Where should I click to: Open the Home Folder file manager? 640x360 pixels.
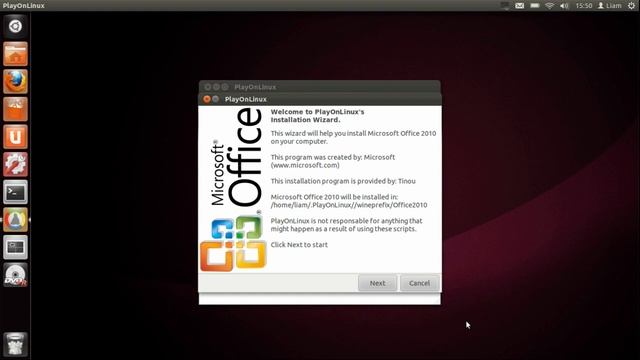click(x=16, y=54)
